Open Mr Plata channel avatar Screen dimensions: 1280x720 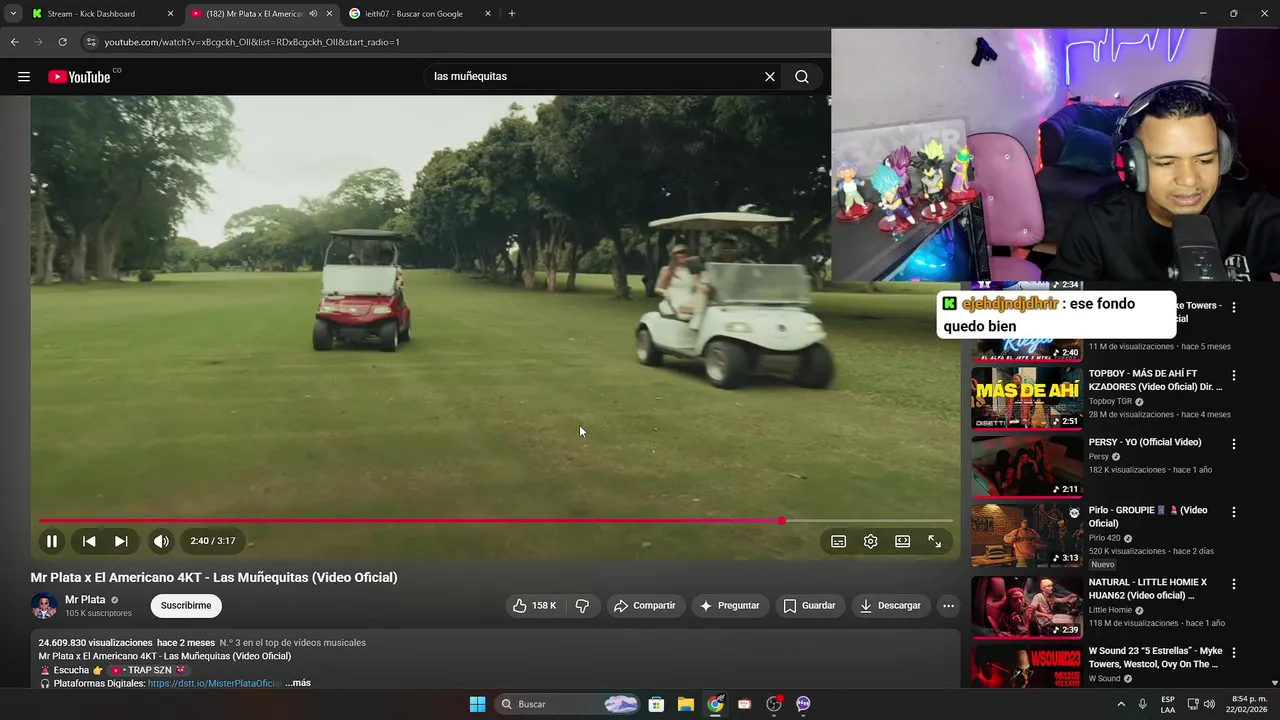point(44,606)
